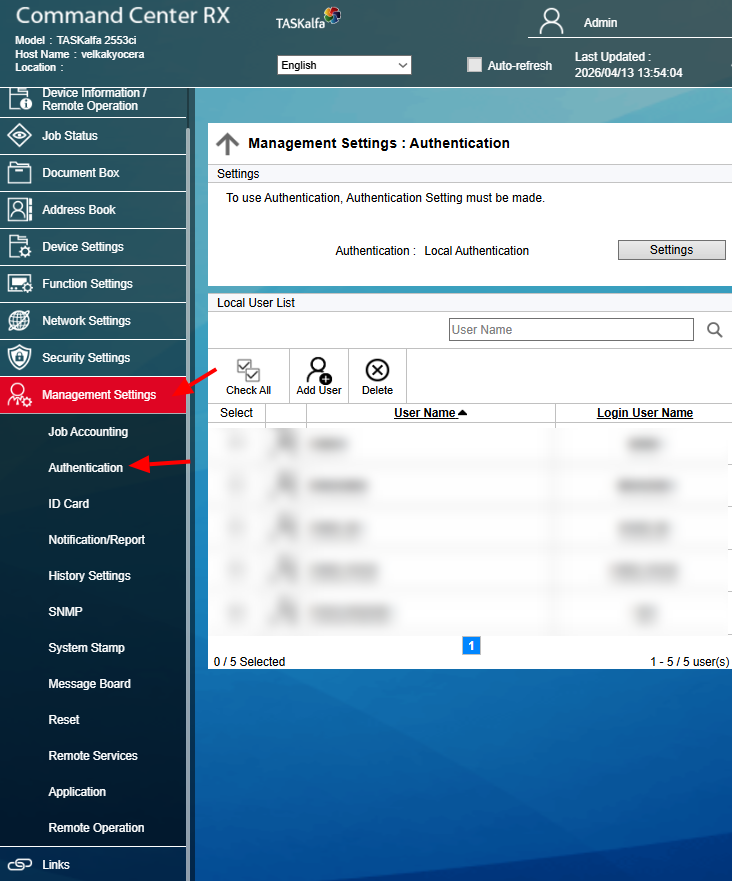Click the Delete user icon

pyautogui.click(x=377, y=371)
